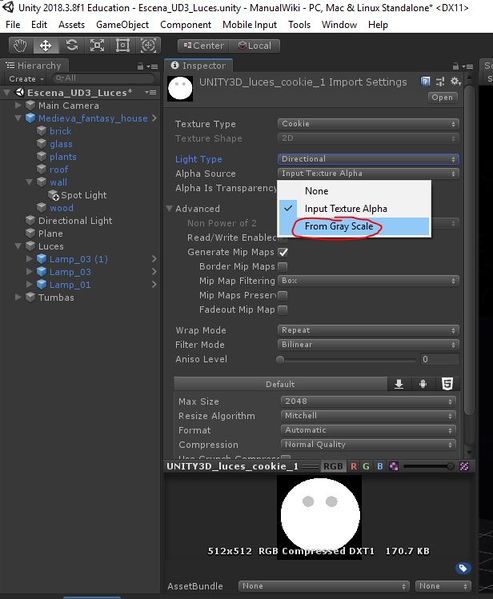Image resolution: width=493 pixels, height=599 pixels.
Task: Toggle the Hierarchy lock icon
Action: (x=141, y=66)
